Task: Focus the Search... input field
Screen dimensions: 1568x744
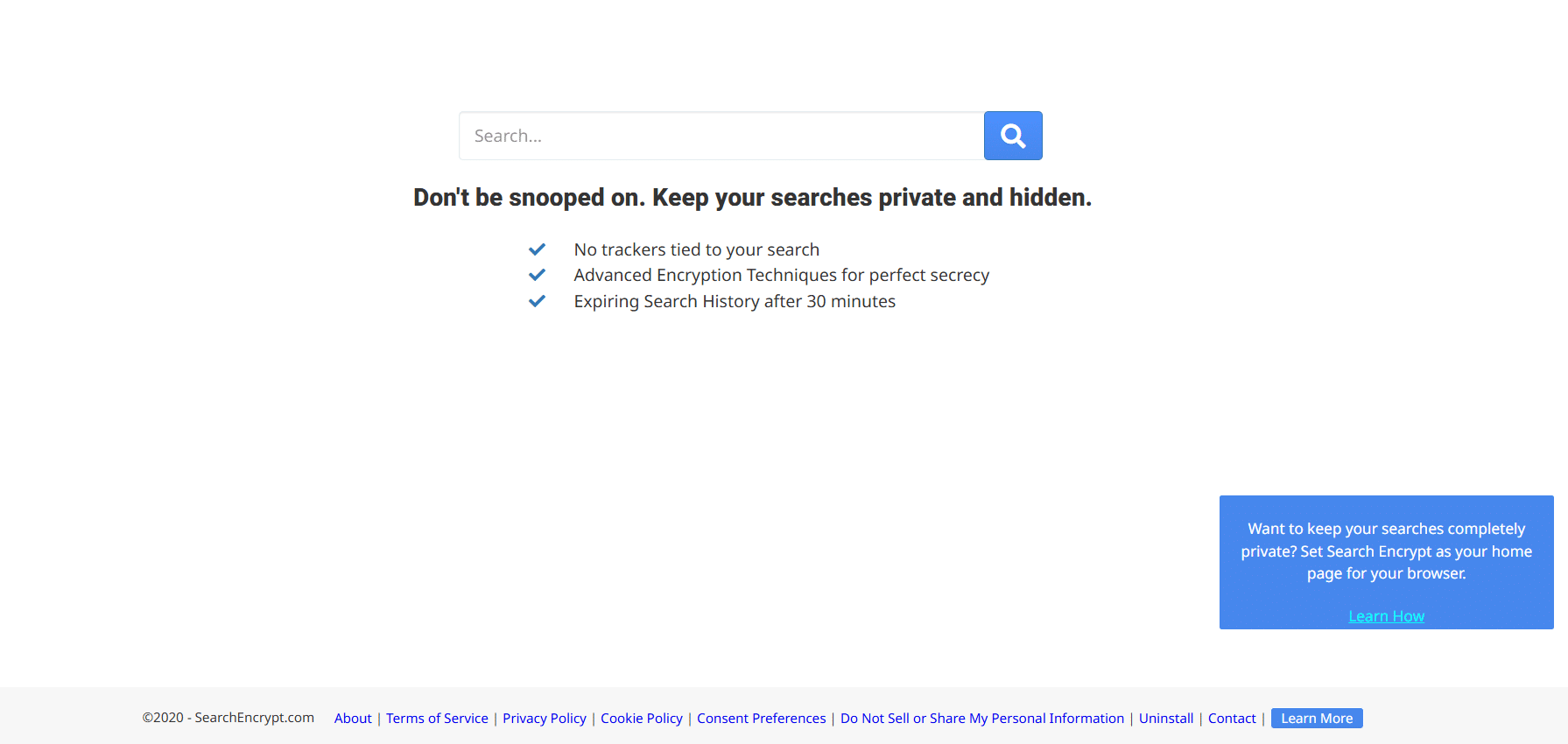Action: tap(721, 136)
